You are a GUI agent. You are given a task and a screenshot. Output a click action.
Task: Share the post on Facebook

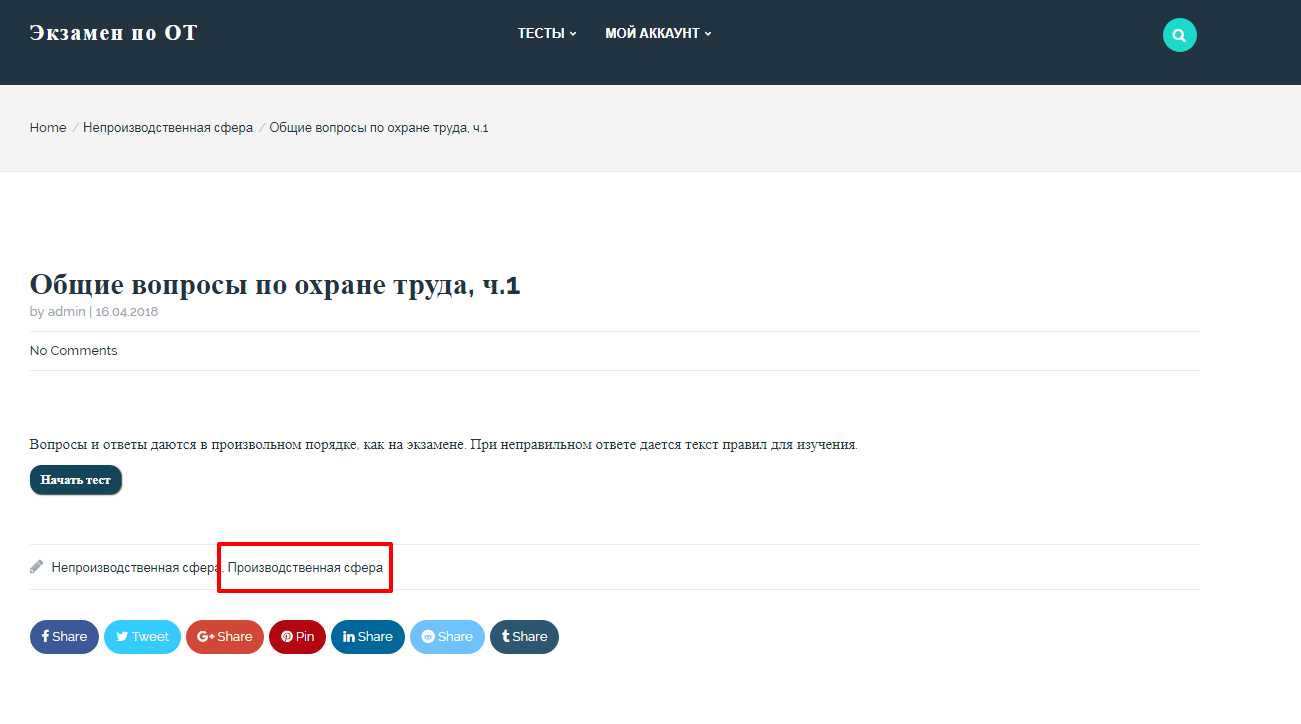tap(64, 637)
